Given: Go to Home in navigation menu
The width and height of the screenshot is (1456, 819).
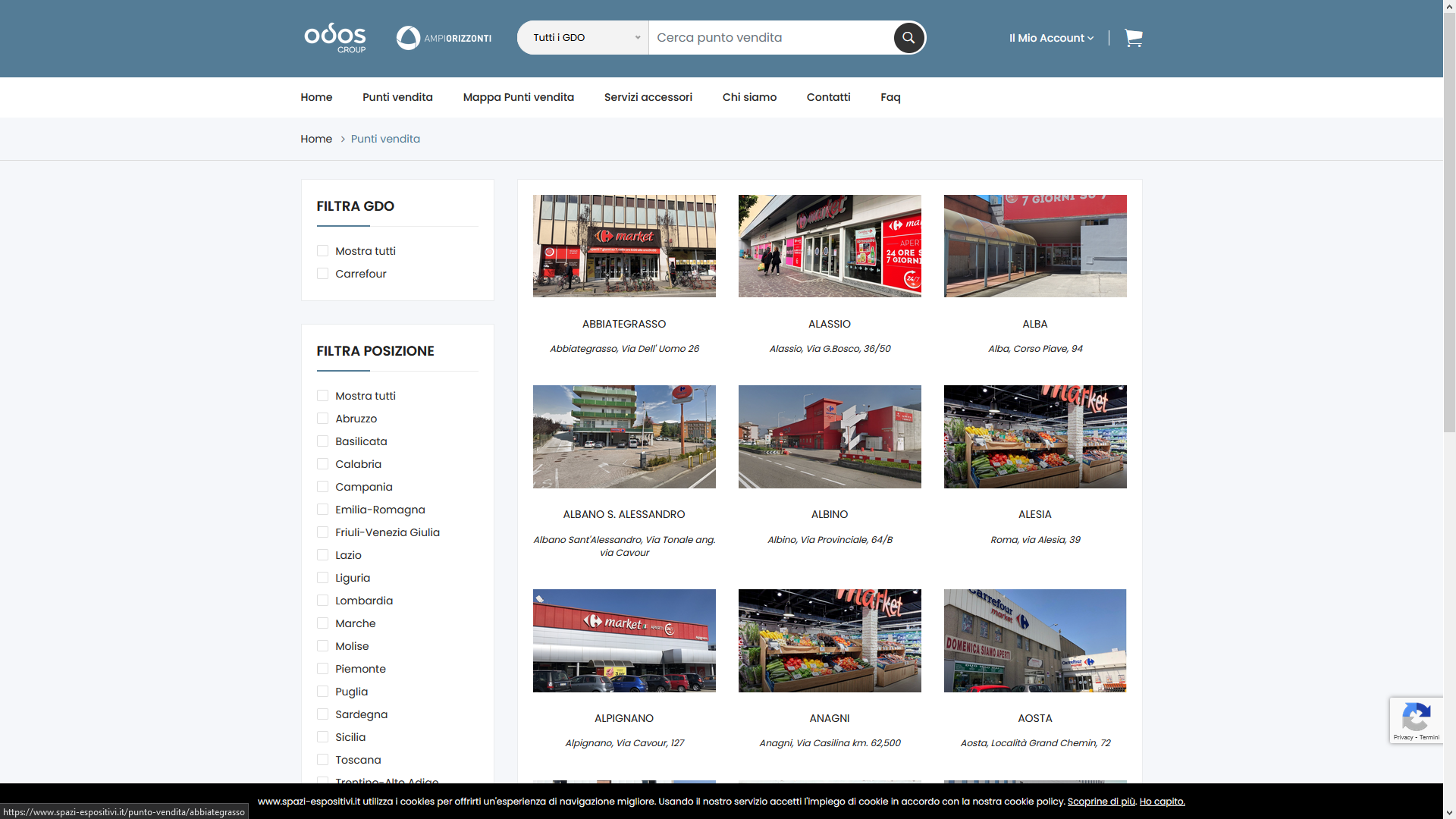Looking at the screenshot, I should (x=316, y=97).
